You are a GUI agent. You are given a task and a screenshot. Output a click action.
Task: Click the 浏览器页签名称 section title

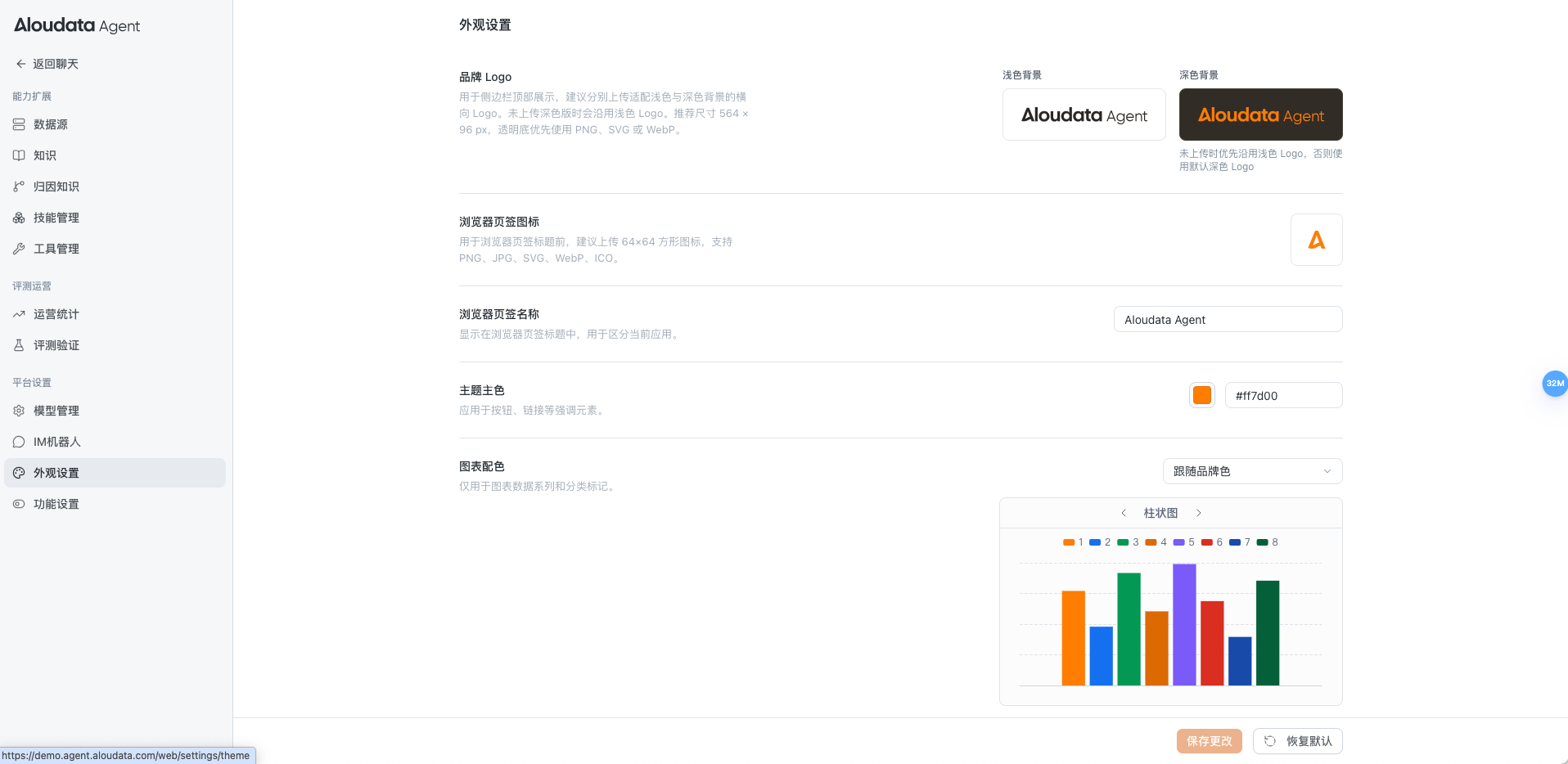pos(499,314)
